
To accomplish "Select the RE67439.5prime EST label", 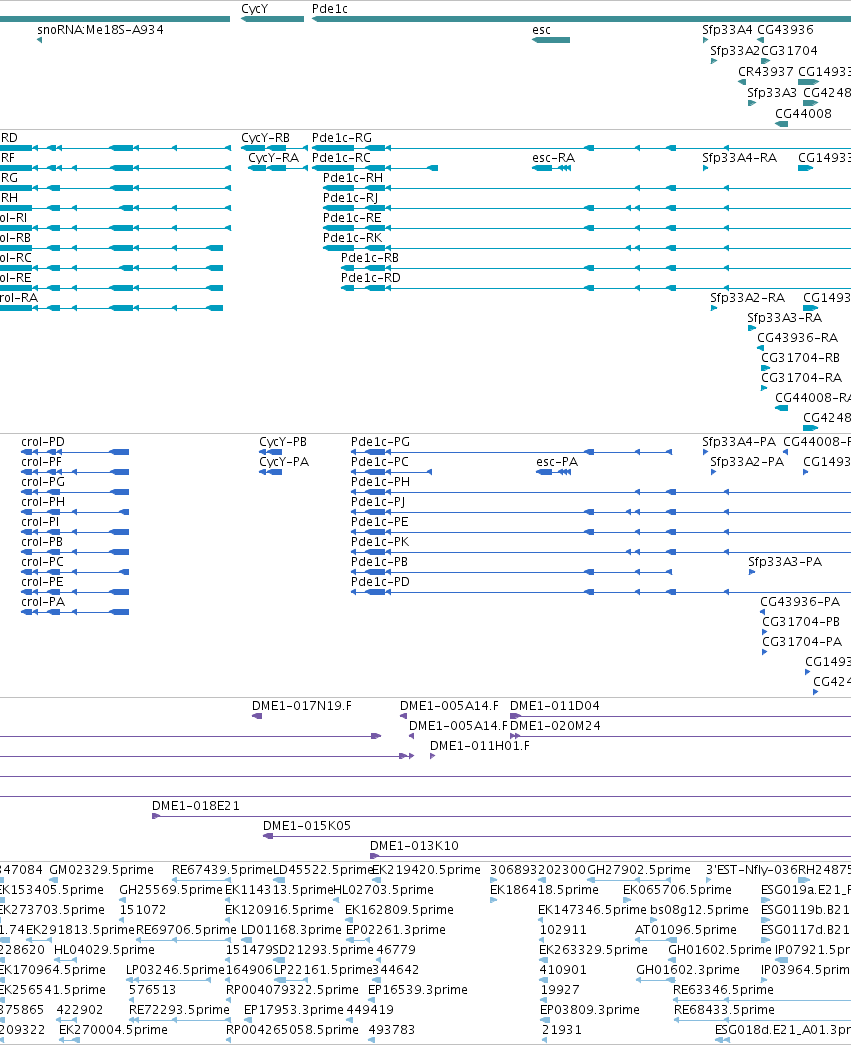I will pyautogui.click(x=223, y=869).
